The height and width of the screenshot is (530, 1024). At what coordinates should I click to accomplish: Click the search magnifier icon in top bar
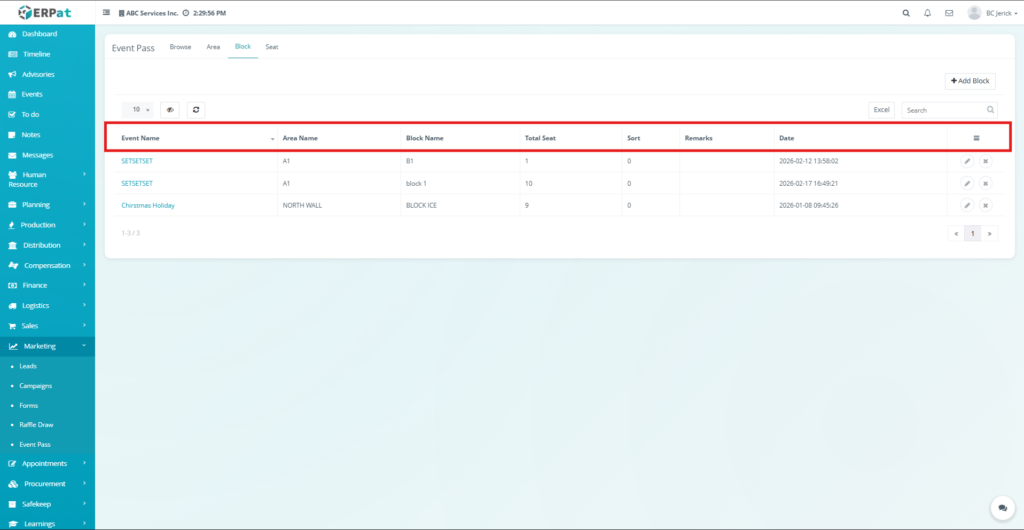coord(906,13)
